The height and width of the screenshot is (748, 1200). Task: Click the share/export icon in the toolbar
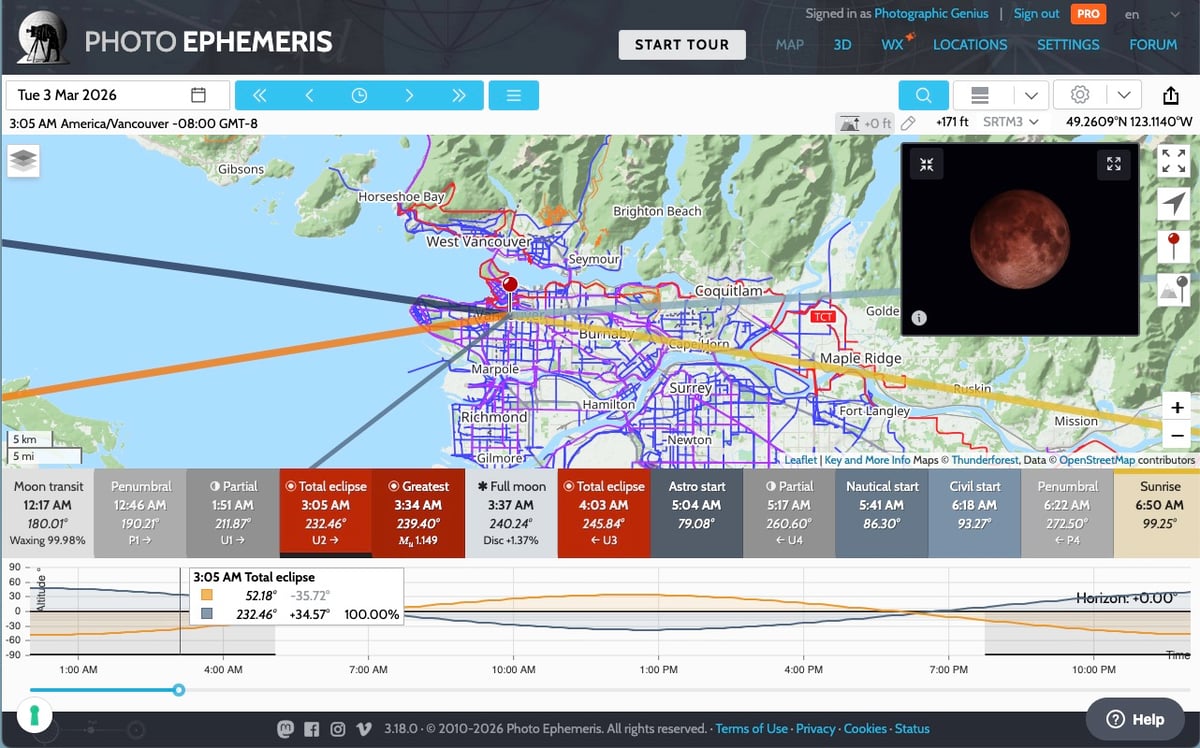1170,94
